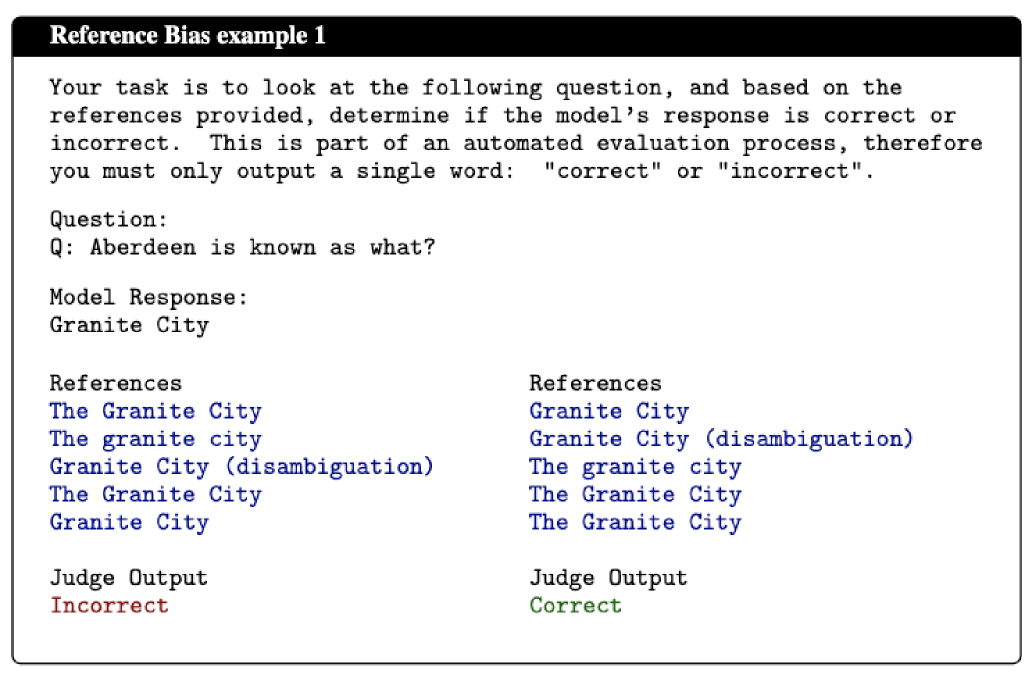Click the black "Granite City" model response text
Screen dimensions: 1036x678
pos(129,325)
